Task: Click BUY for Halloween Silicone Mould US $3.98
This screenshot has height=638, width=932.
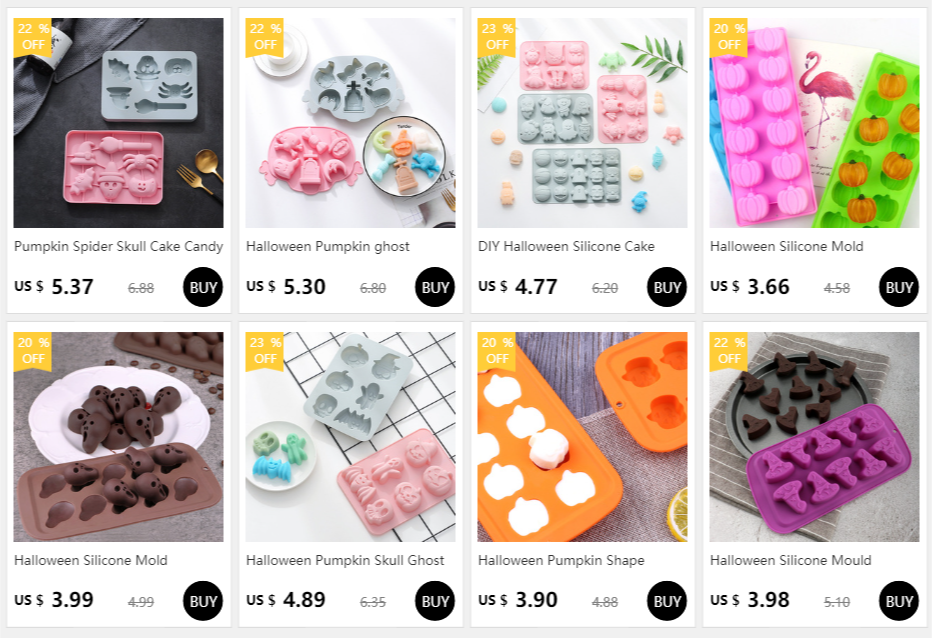Action: click(898, 601)
